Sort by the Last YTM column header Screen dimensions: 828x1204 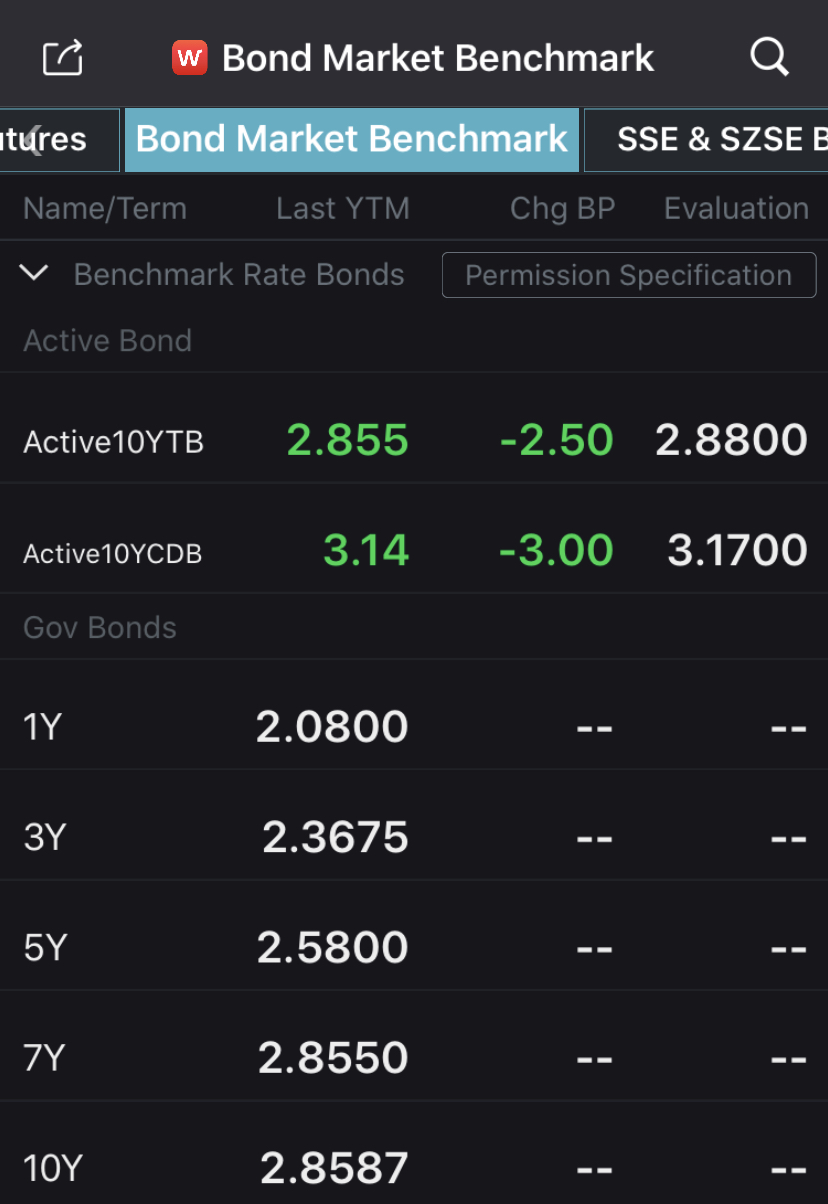(x=343, y=208)
